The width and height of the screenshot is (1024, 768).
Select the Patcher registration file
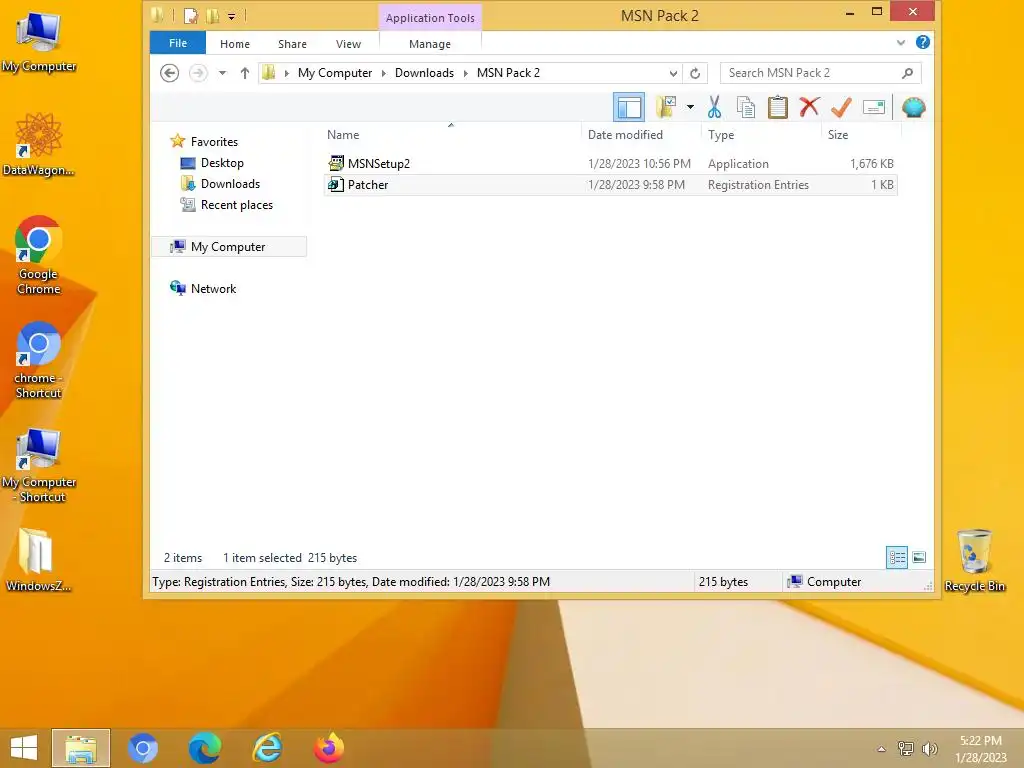[x=611, y=185]
